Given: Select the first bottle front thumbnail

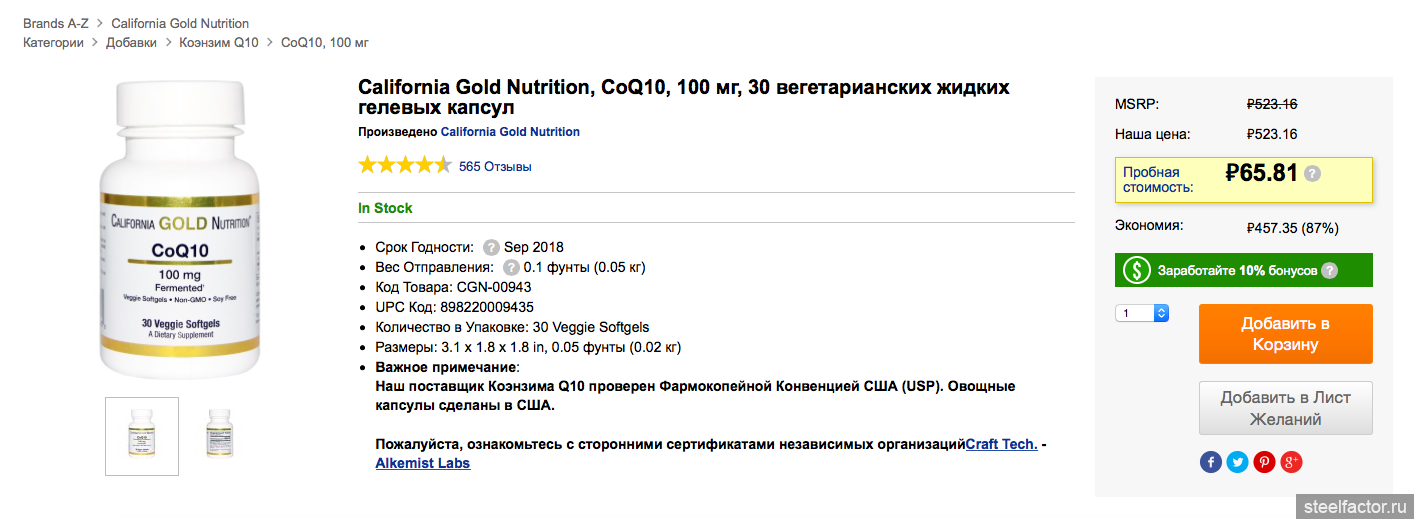Looking at the screenshot, I should (142, 436).
